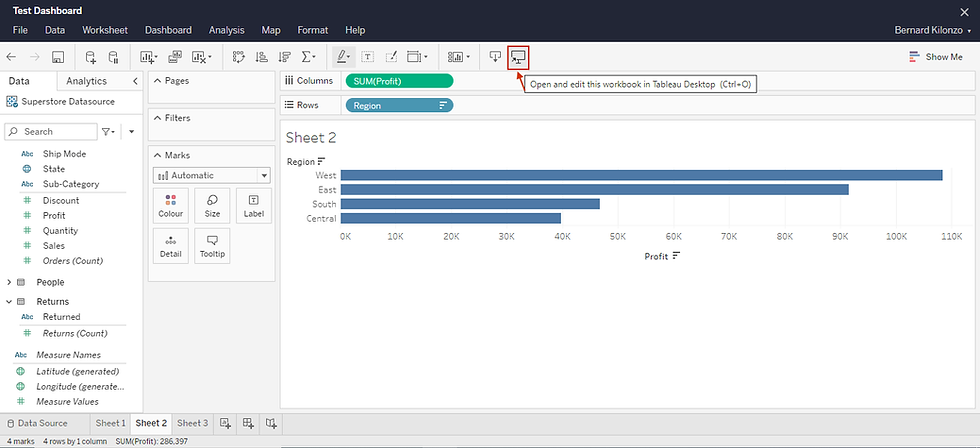
Task: Click the Central bar in chart
Action: (451, 219)
